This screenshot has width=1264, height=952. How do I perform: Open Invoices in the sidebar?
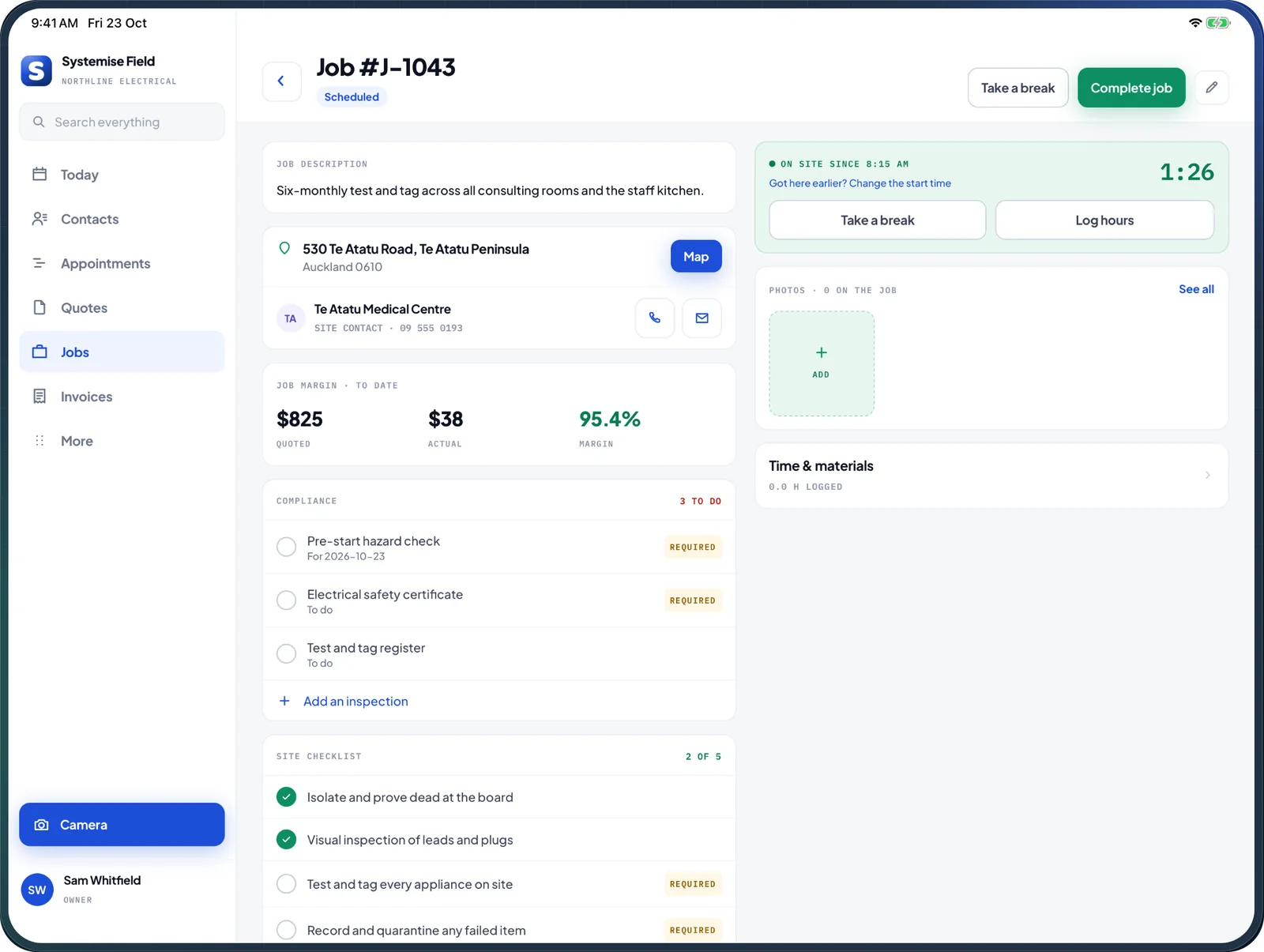coord(122,396)
